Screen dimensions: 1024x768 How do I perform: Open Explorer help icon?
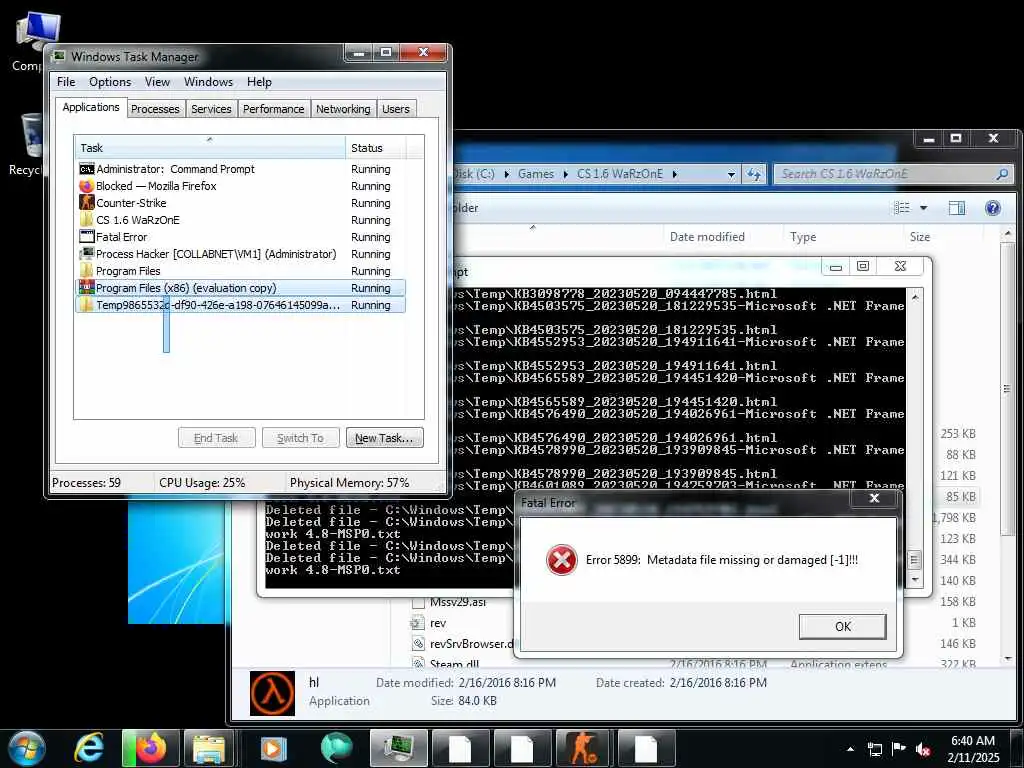pos(993,208)
